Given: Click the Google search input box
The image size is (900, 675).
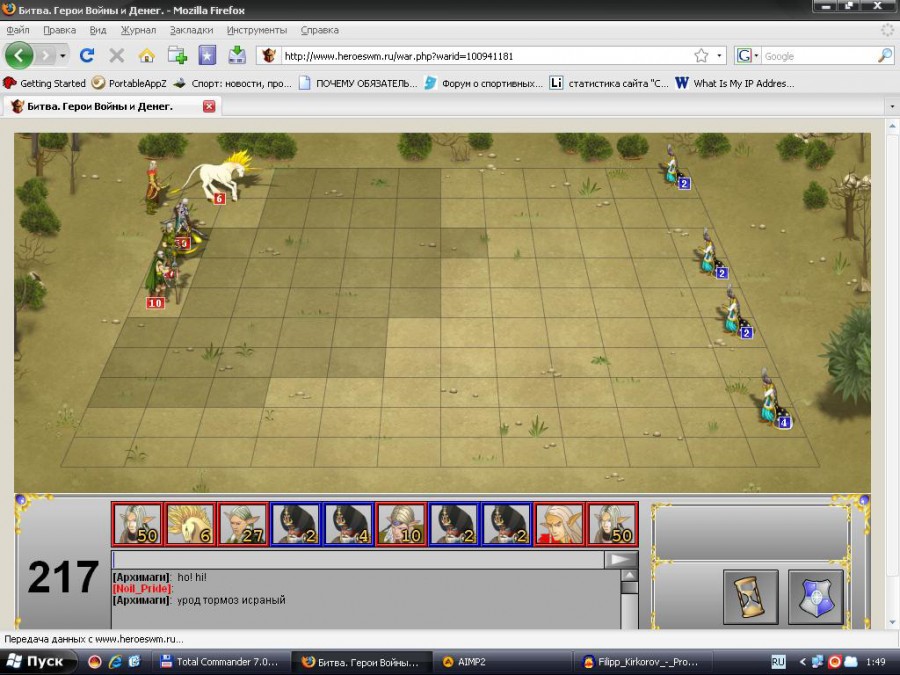Looking at the screenshot, I should pos(819,56).
